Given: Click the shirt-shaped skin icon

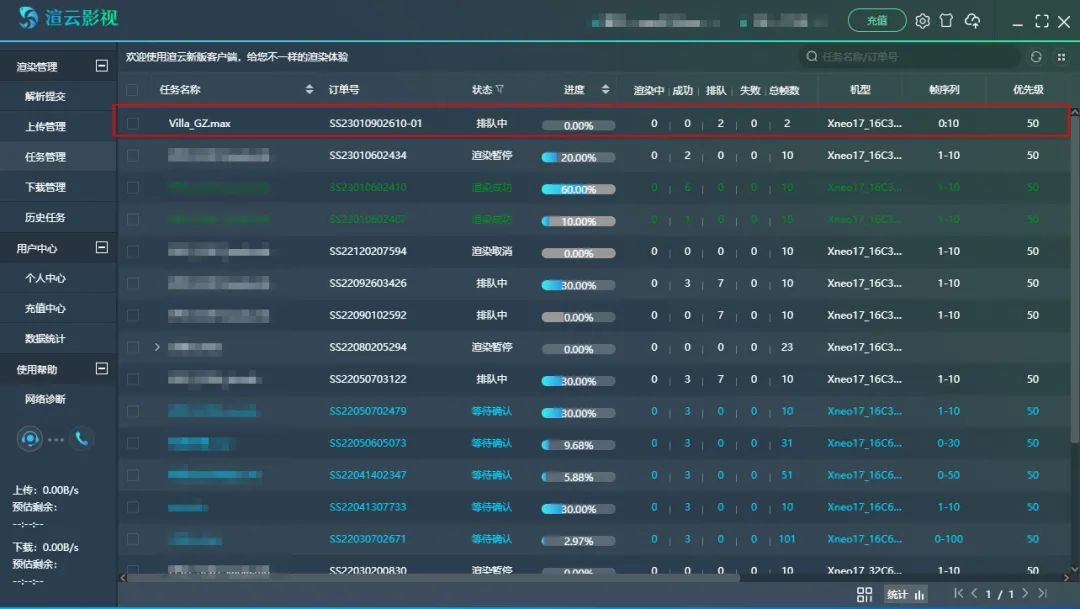Looking at the screenshot, I should 946,21.
